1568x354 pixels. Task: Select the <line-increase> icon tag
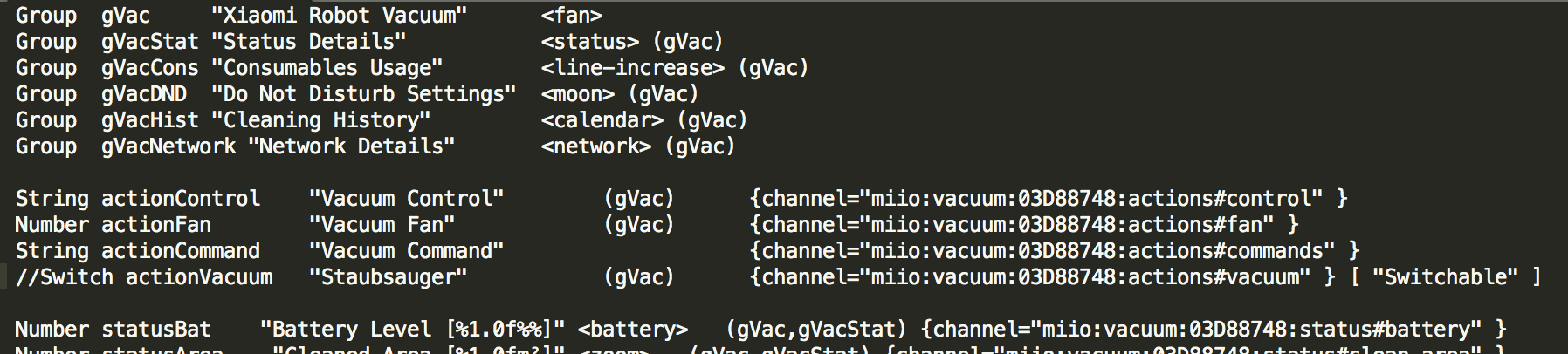click(632, 68)
